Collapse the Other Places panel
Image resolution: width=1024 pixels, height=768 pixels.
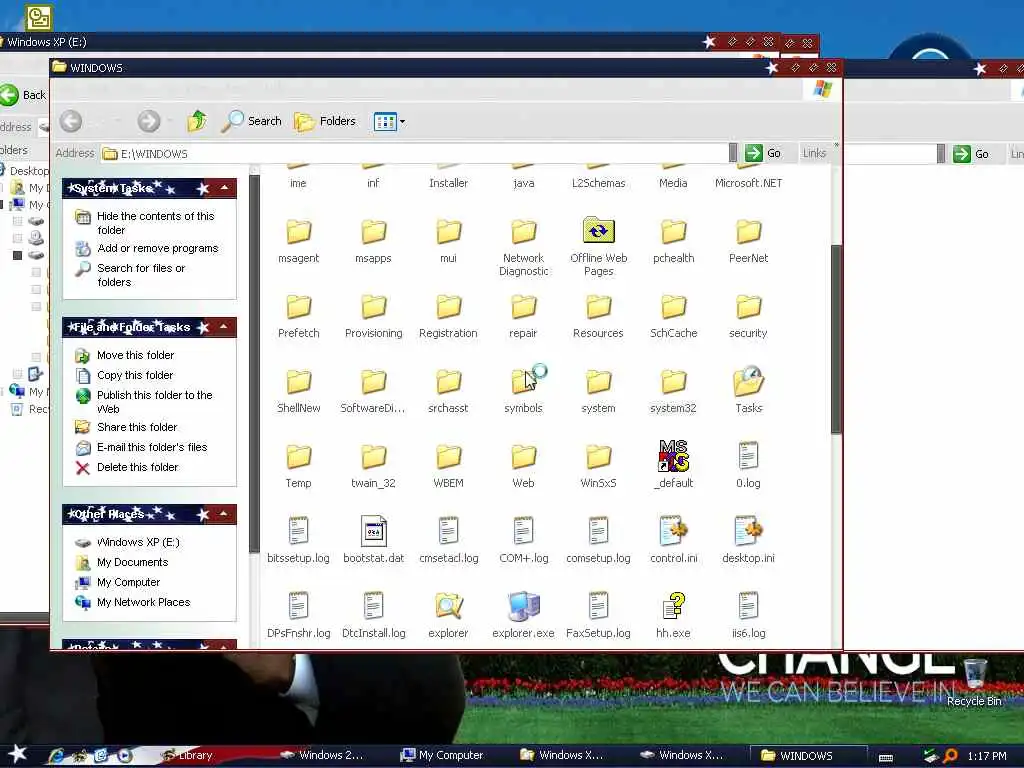coord(224,514)
